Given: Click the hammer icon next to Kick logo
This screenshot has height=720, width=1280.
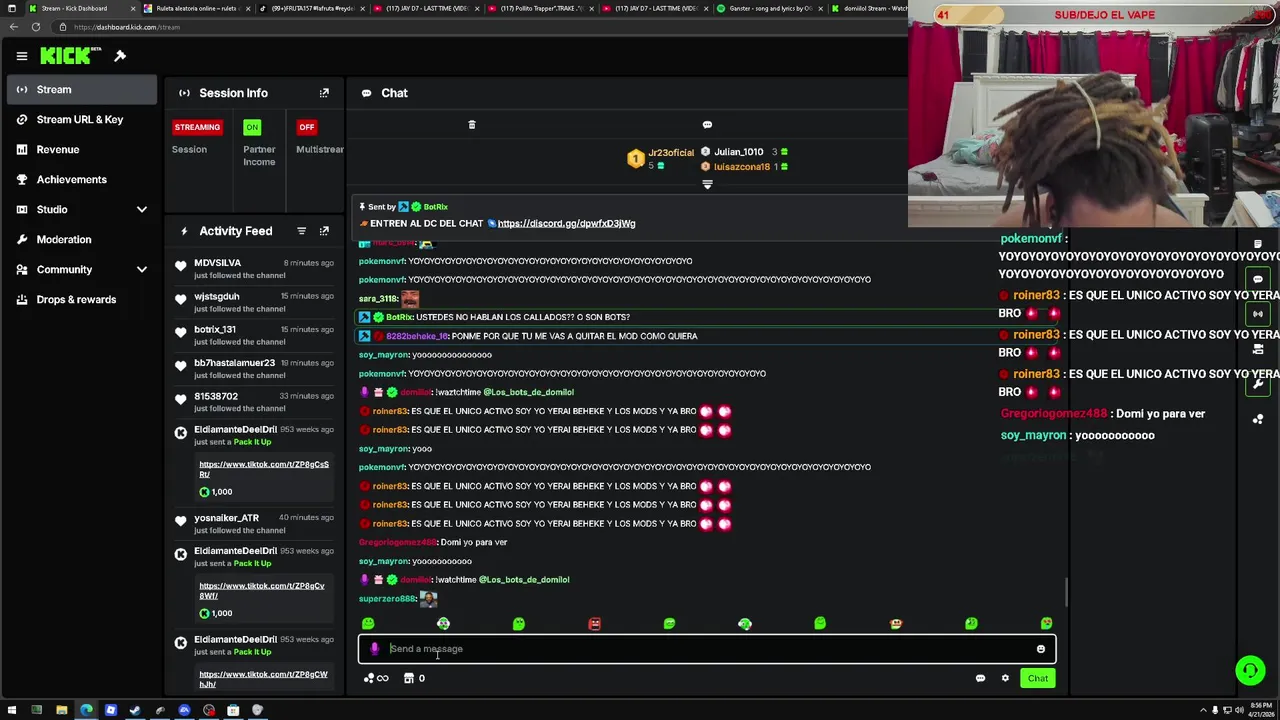Looking at the screenshot, I should tap(120, 56).
